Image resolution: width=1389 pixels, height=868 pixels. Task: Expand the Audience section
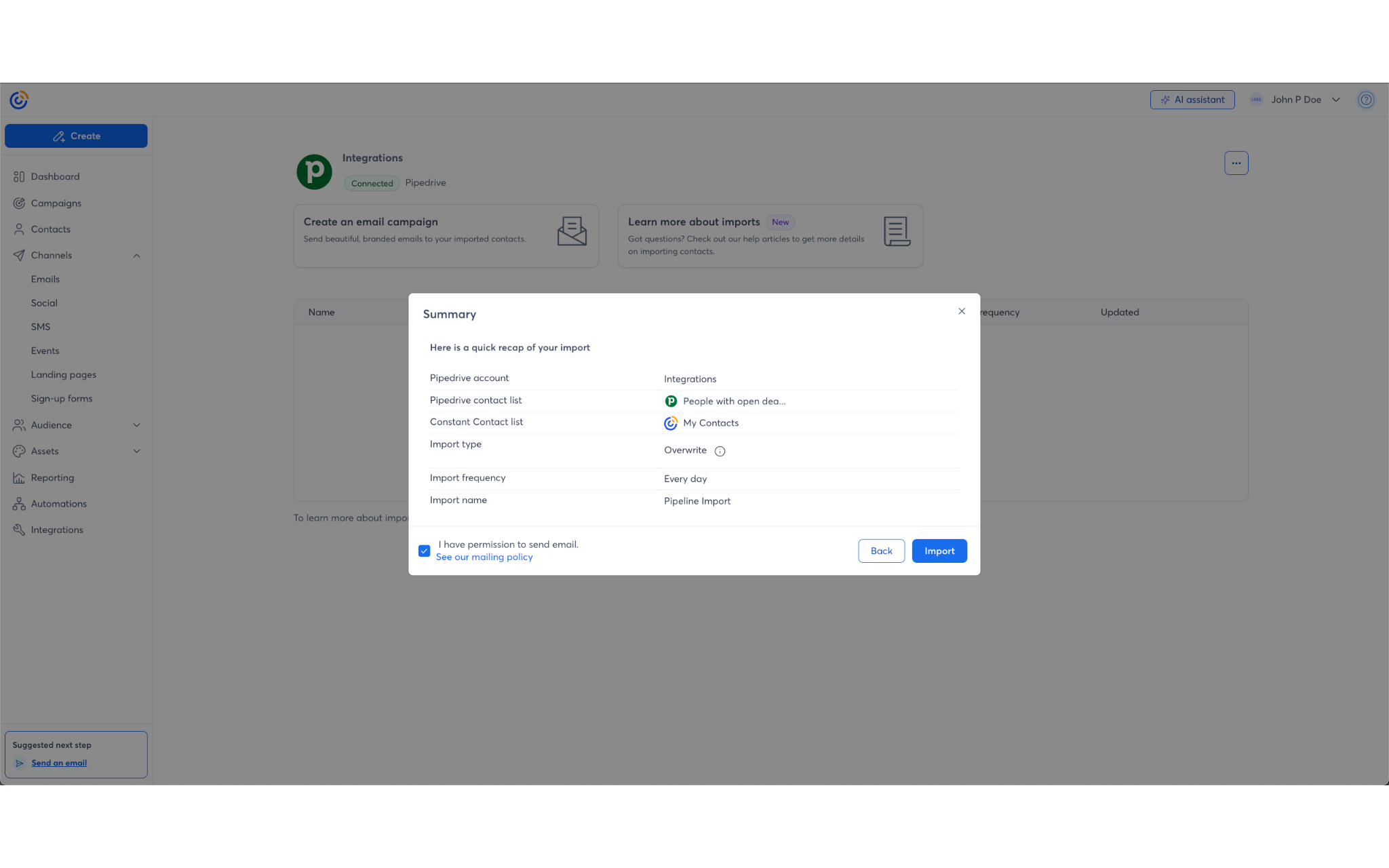136,425
